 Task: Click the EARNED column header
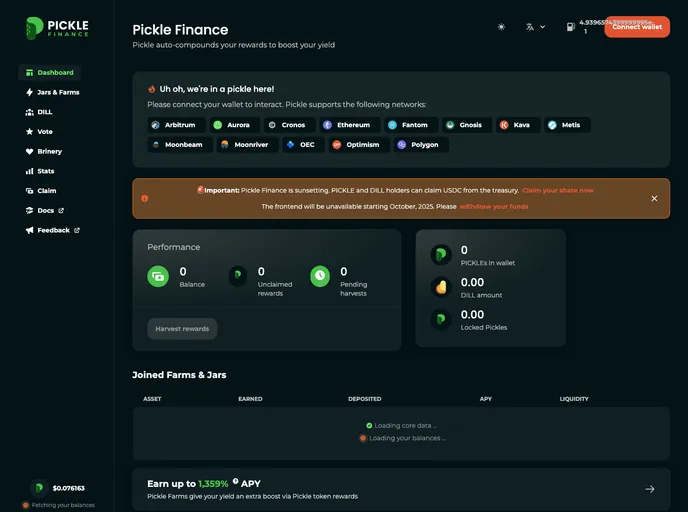(250, 399)
